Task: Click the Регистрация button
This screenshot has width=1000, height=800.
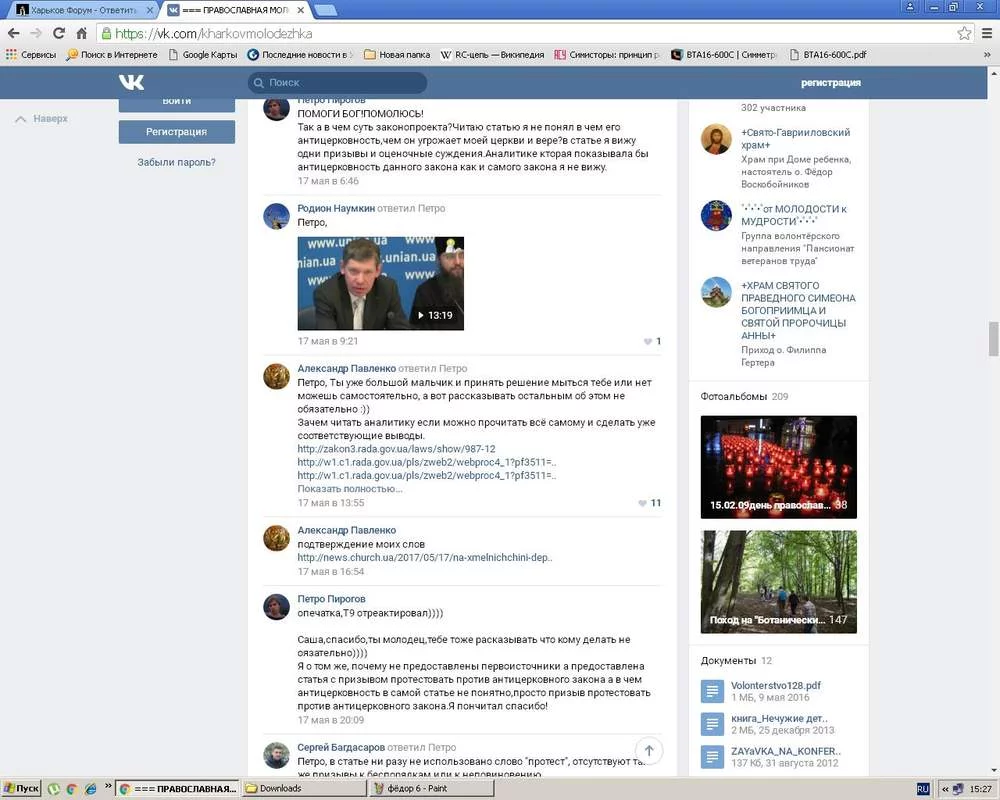Action: coord(177,131)
